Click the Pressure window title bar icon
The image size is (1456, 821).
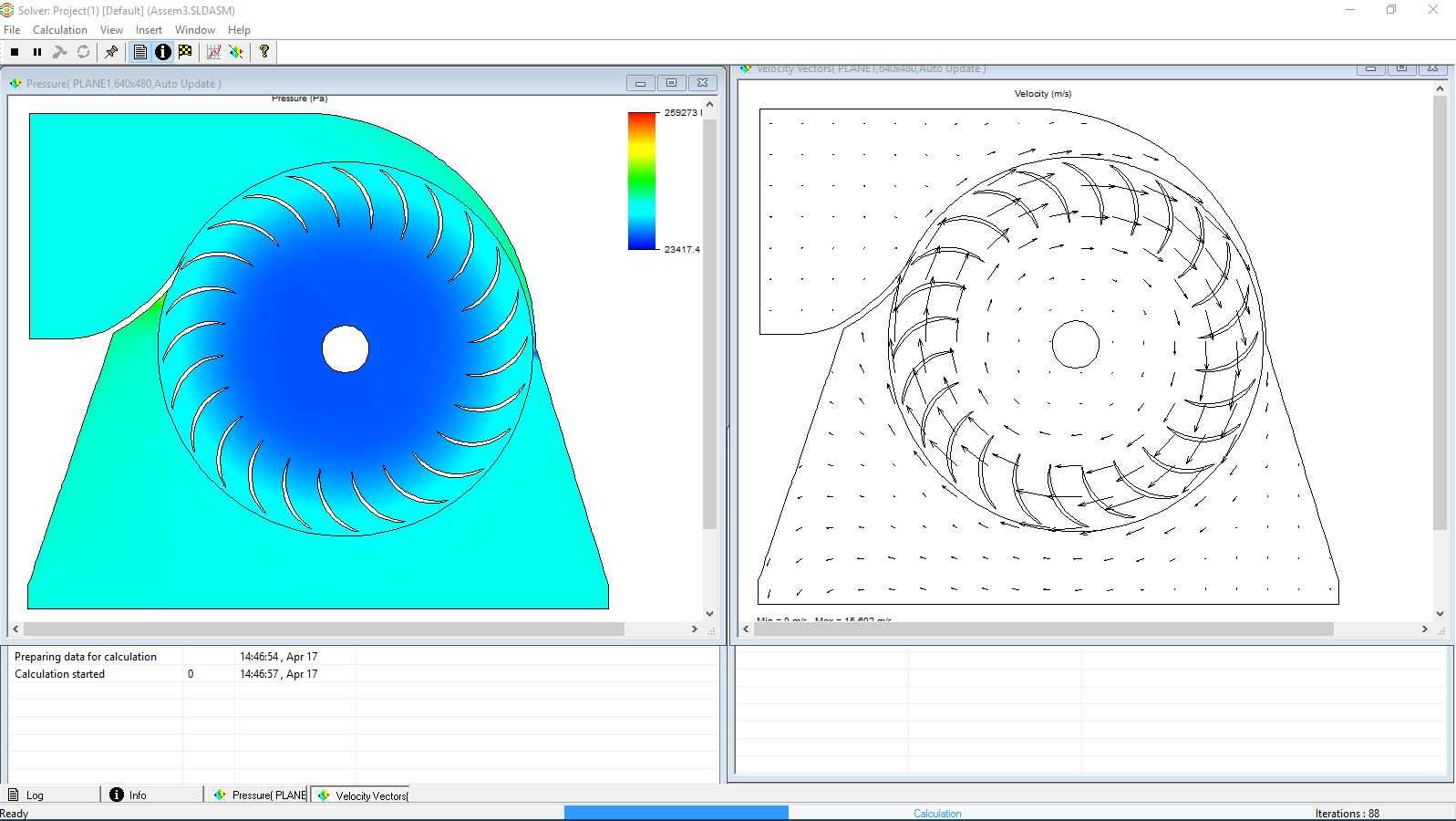tap(15, 83)
